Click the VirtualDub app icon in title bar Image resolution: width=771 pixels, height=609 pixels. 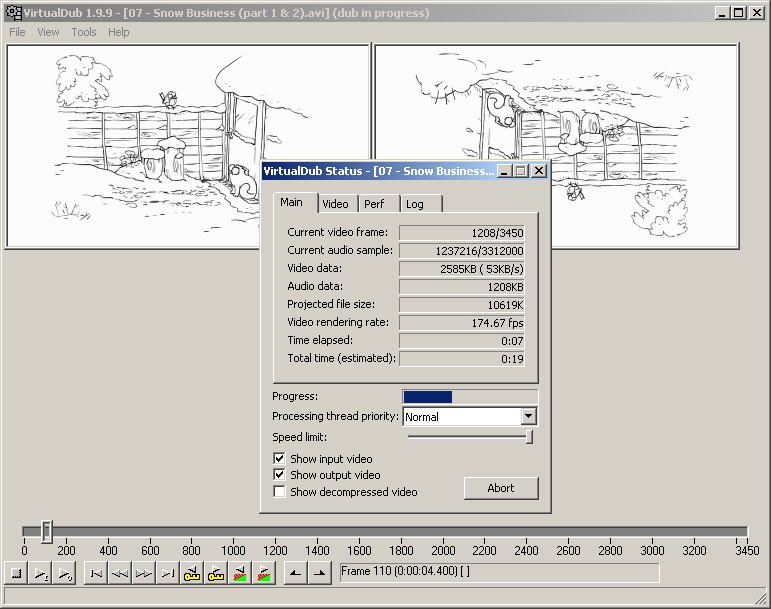point(13,13)
